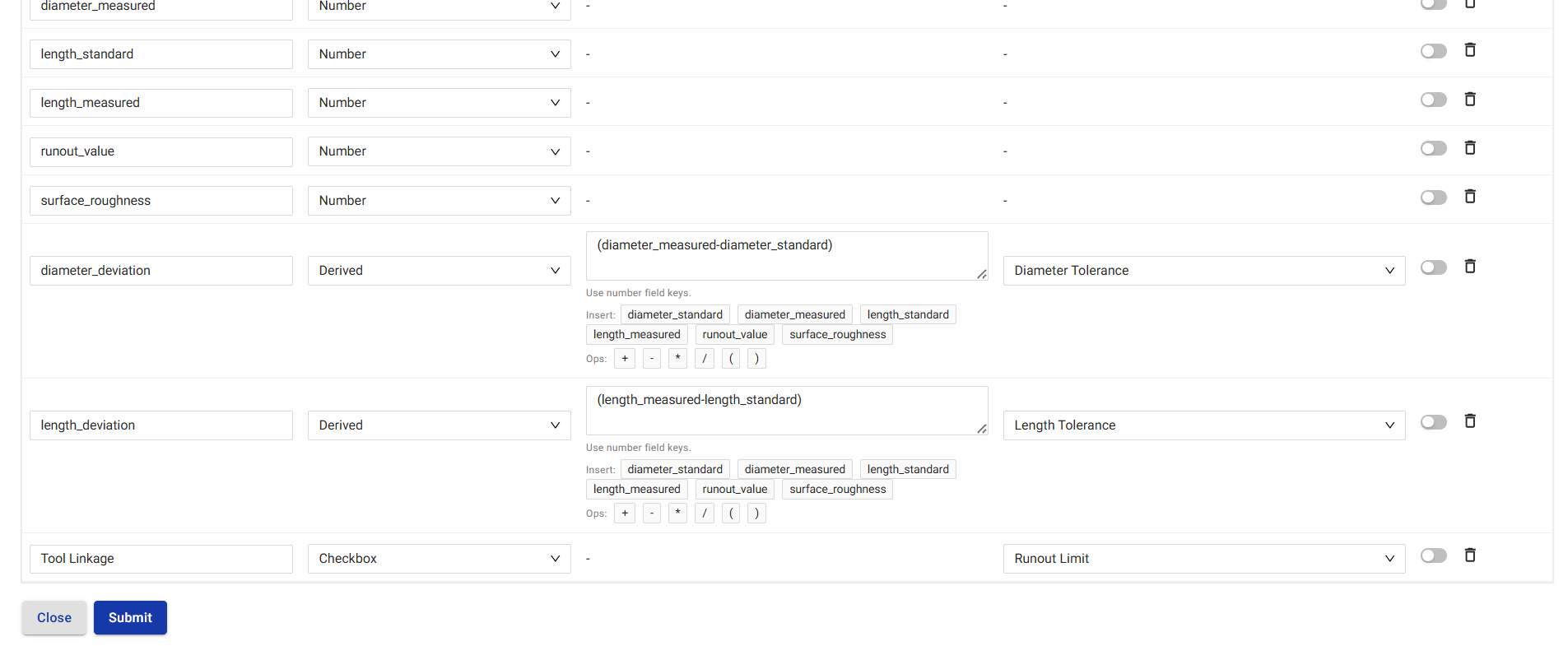Screen dimensions: 1568x646
Task: Toggle the switch for length_standard row
Action: click(1433, 51)
